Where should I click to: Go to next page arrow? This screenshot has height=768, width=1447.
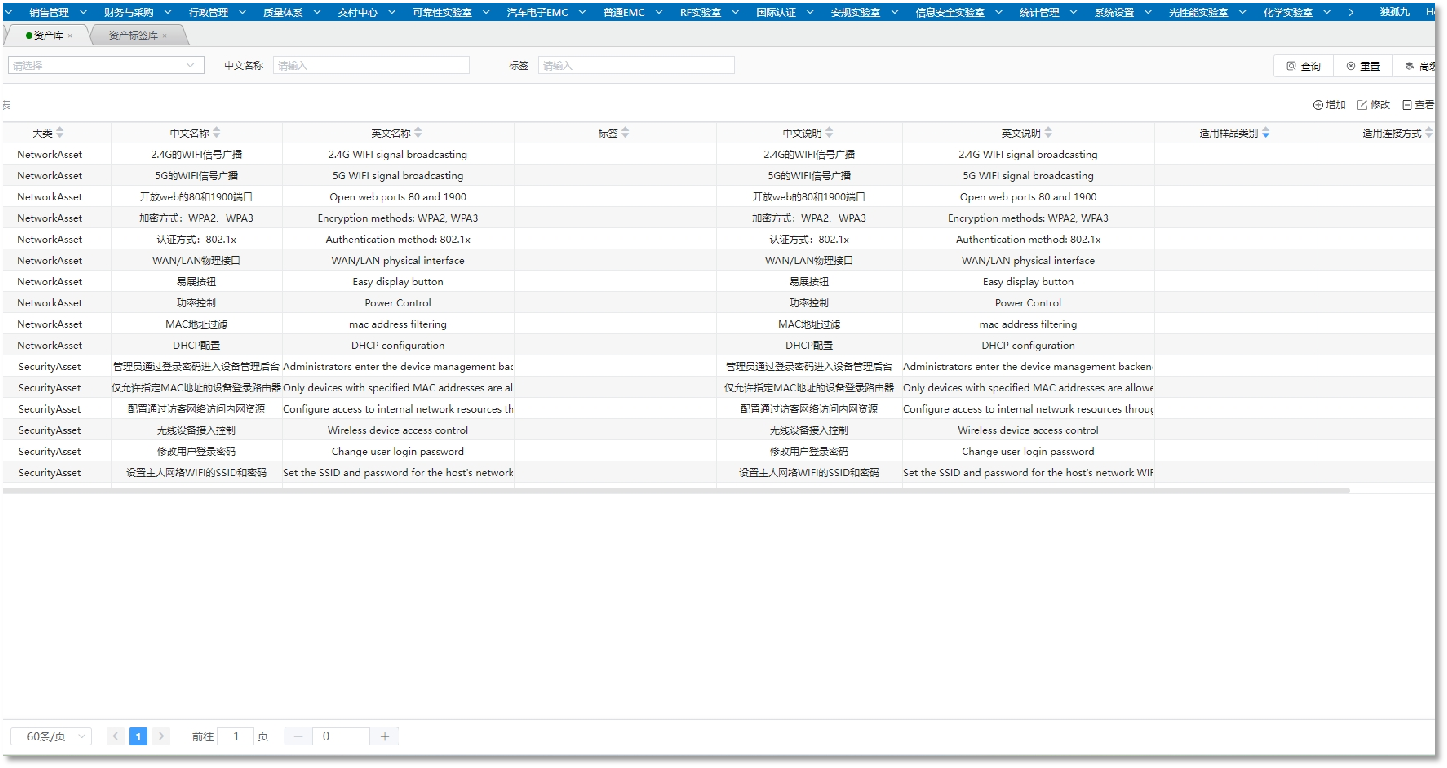(x=162, y=736)
